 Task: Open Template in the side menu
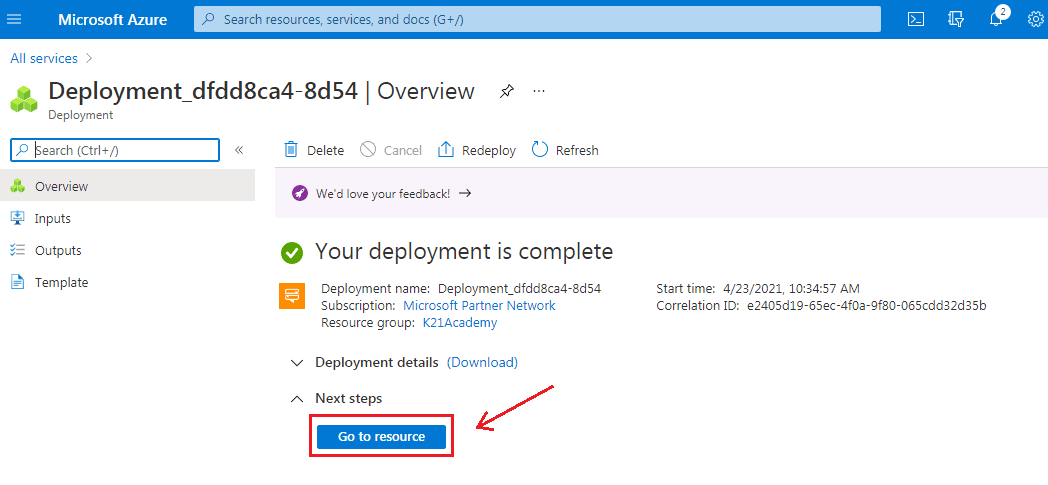coord(61,282)
